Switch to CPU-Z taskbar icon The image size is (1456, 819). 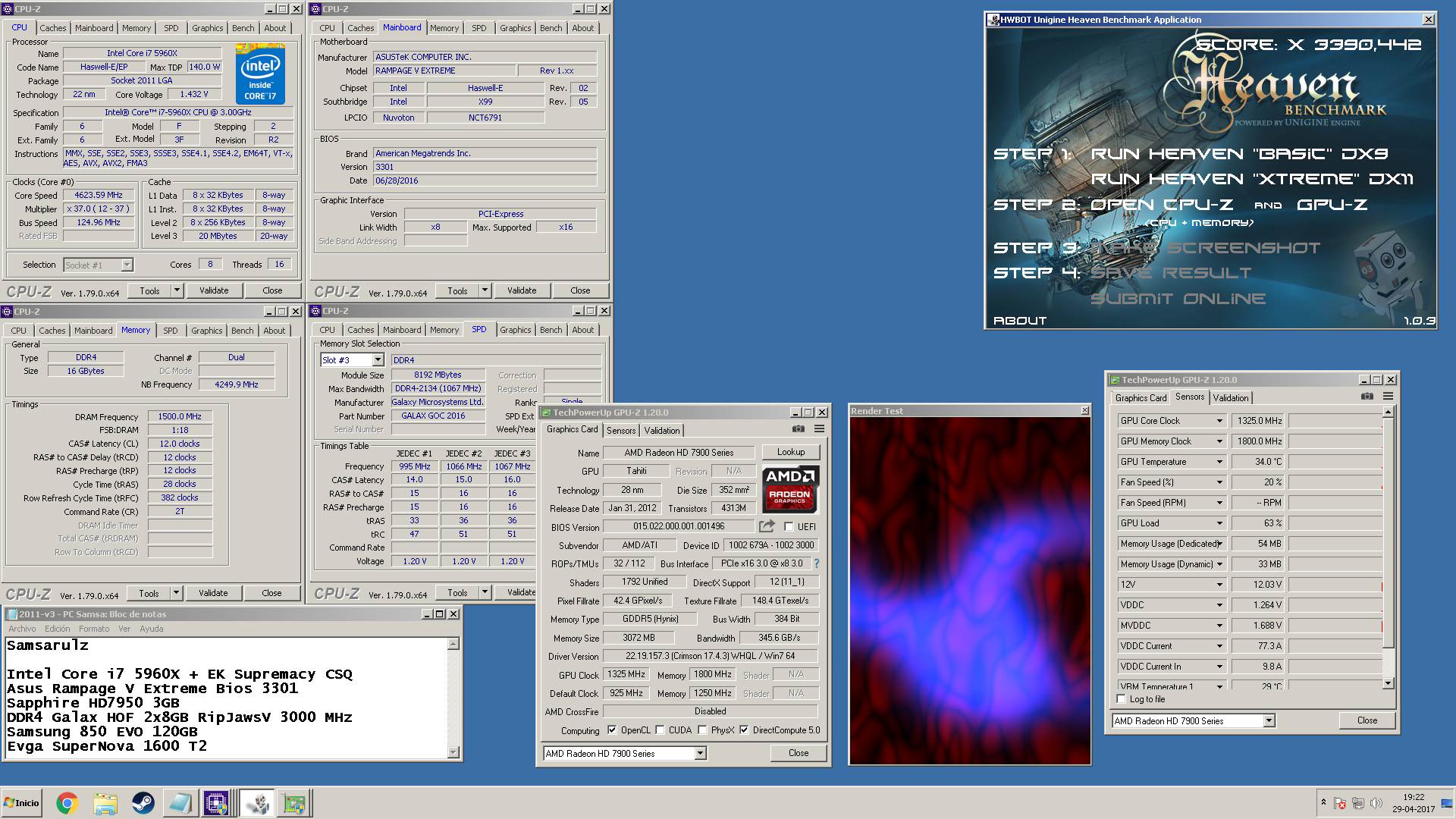pyautogui.click(x=216, y=803)
